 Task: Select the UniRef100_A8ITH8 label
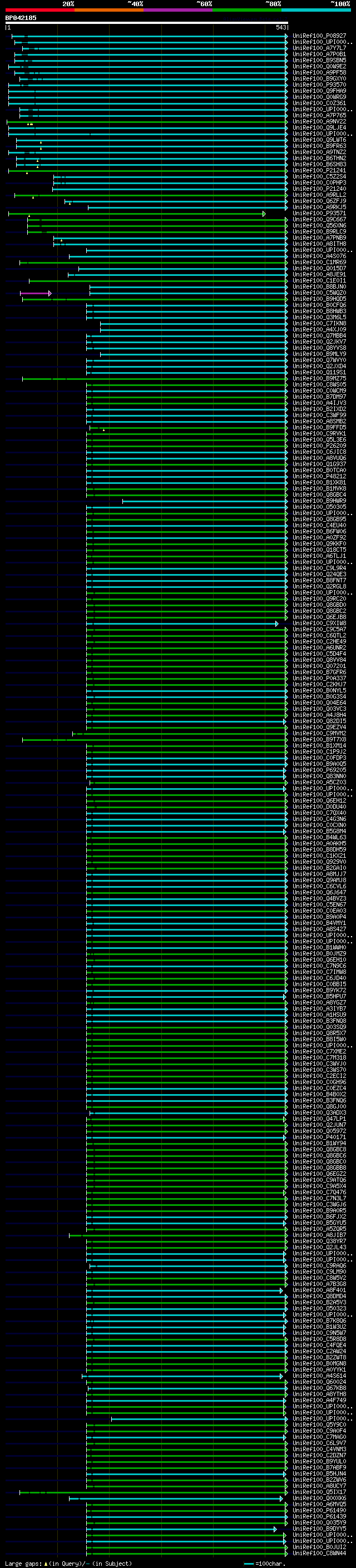tap(319, 244)
